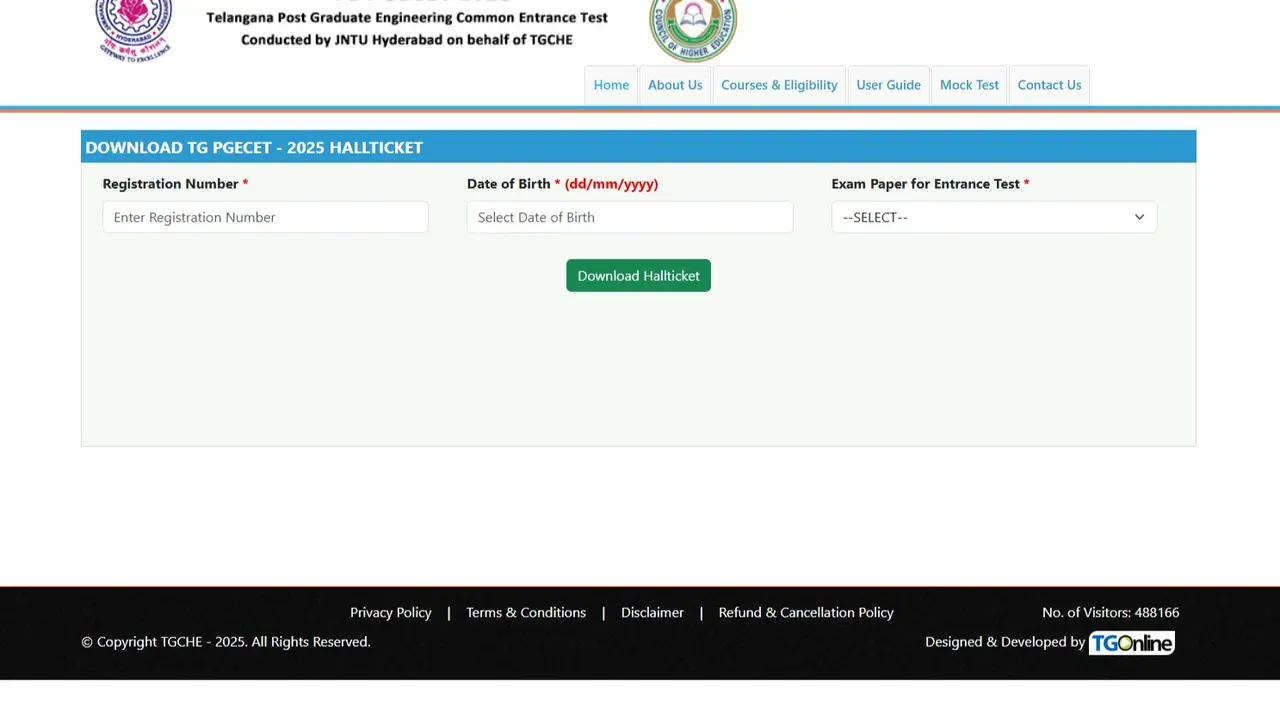Open the Disclaimer page

point(652,612)
